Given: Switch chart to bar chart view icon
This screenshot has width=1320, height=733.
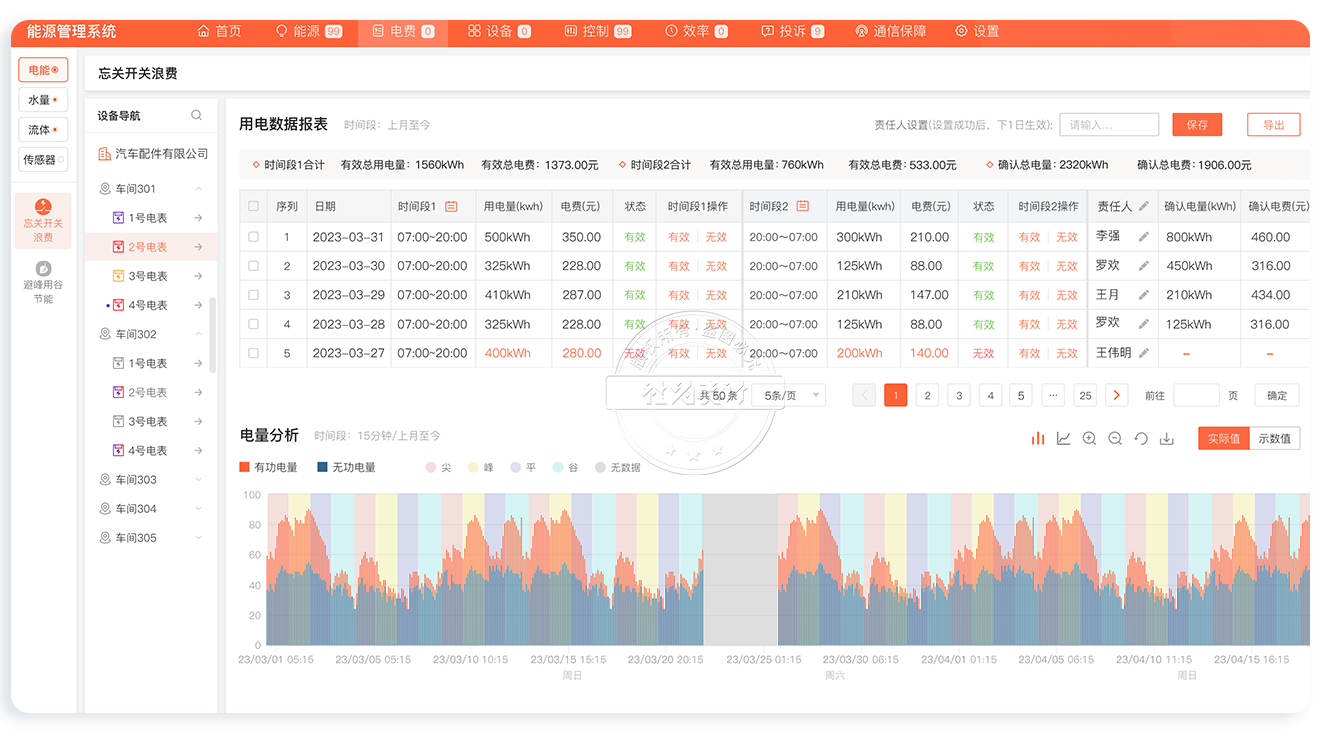Looking at the screenshot, I should pyautogui.click(x=1038, y=438).
